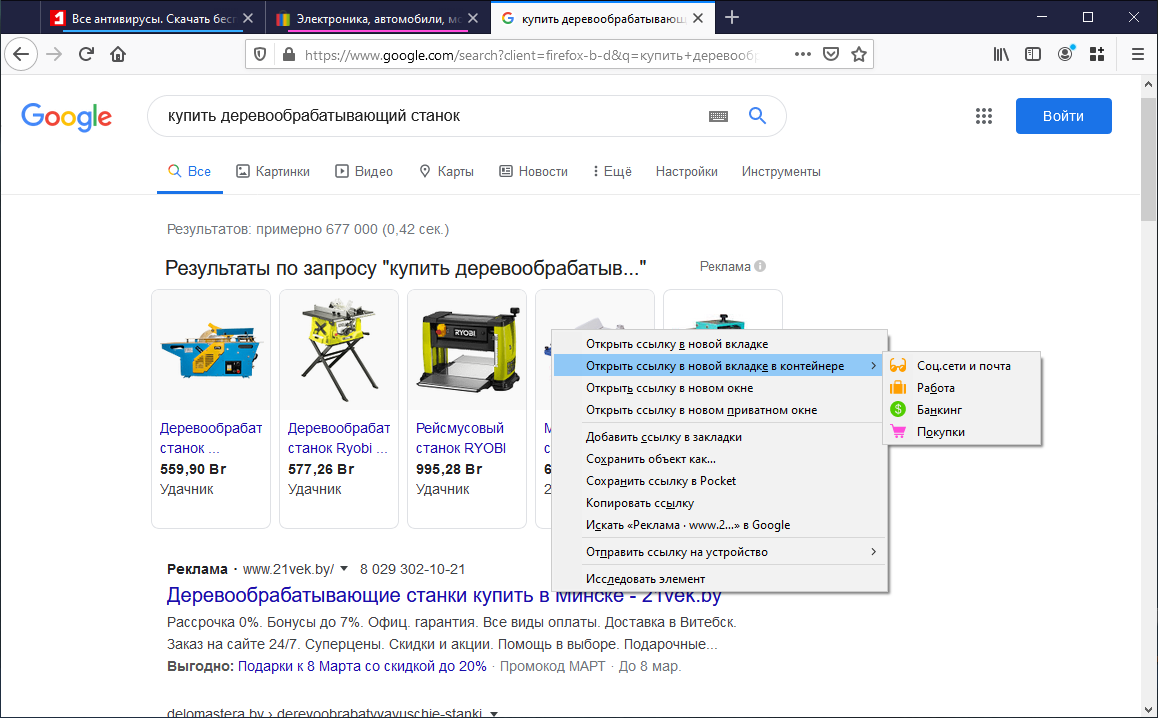Close the Все антивирусы tab
This screenshot has height=718, width=1158.
[x=248, y=18]
